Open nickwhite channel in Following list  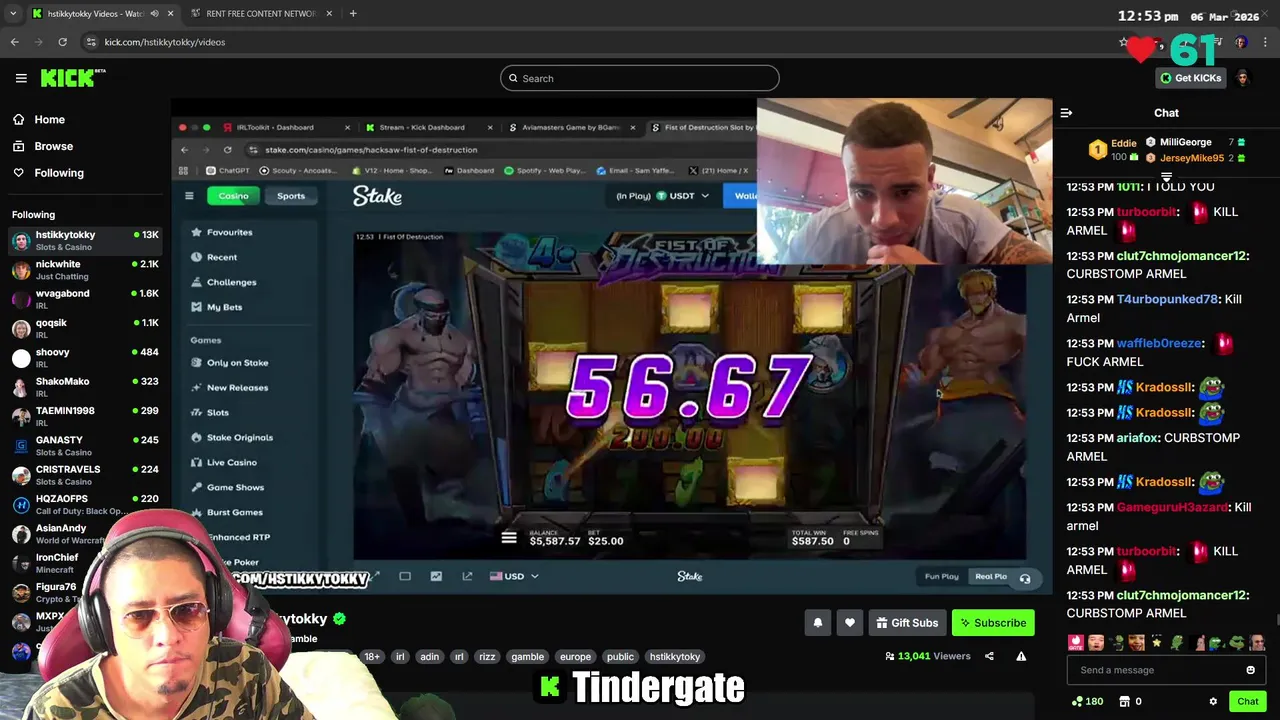click(86, 270)
